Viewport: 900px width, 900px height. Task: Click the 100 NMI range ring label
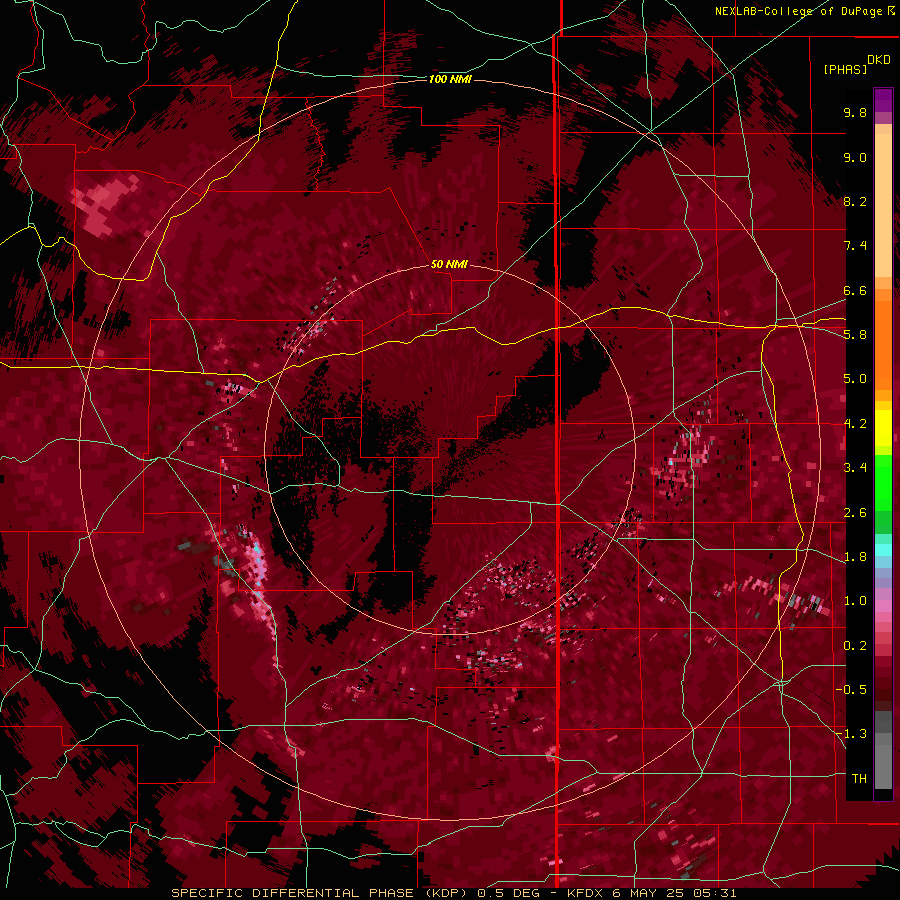point(450,79)
